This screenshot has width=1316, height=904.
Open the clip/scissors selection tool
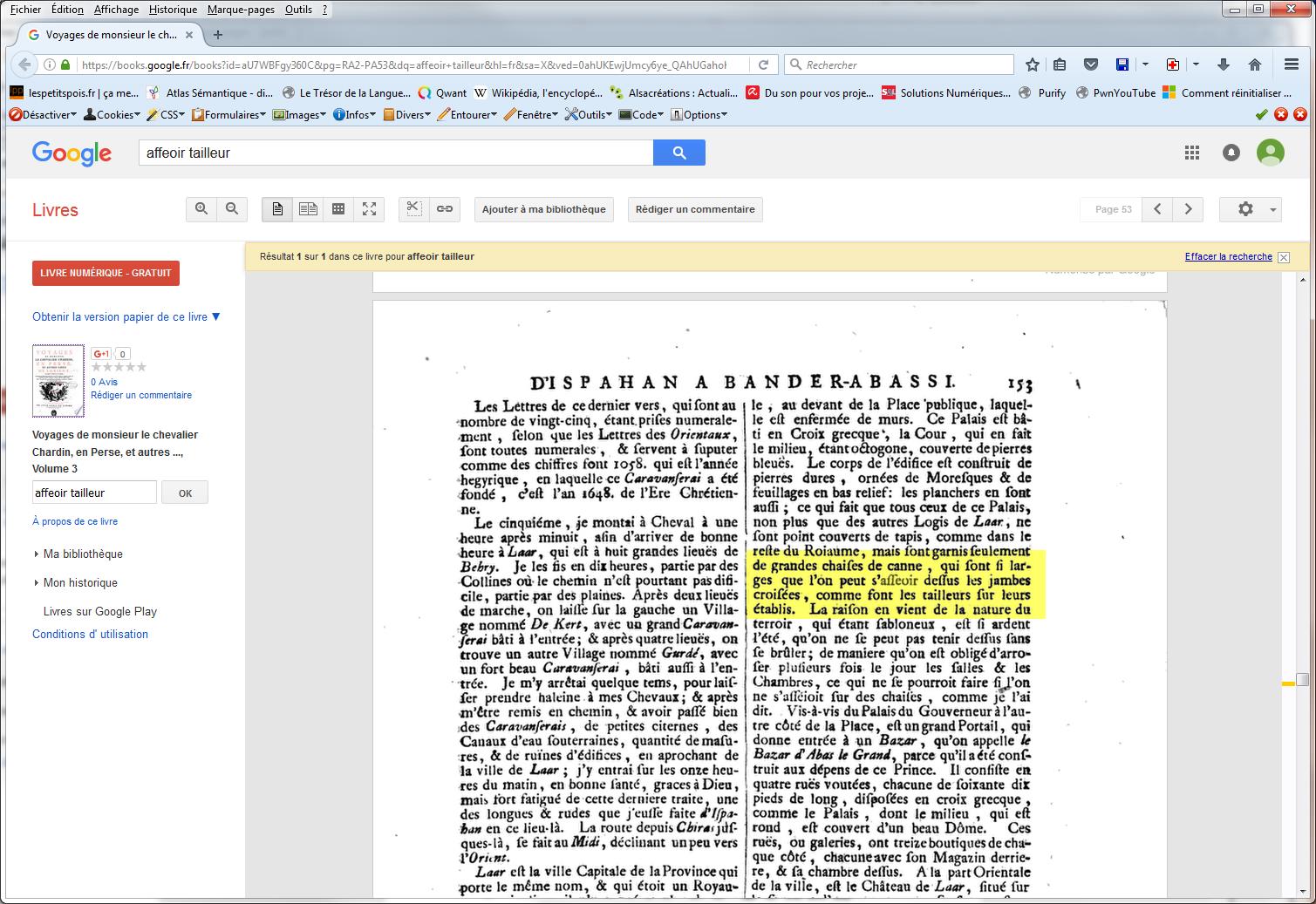point(413,209)
